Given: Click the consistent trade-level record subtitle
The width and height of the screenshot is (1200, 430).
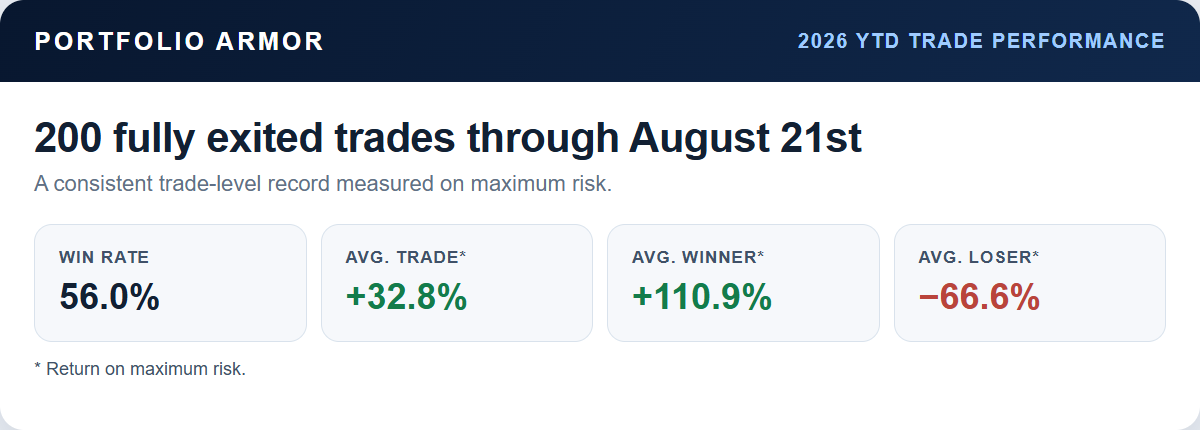Looking at the screenshot, I should 323,185.
